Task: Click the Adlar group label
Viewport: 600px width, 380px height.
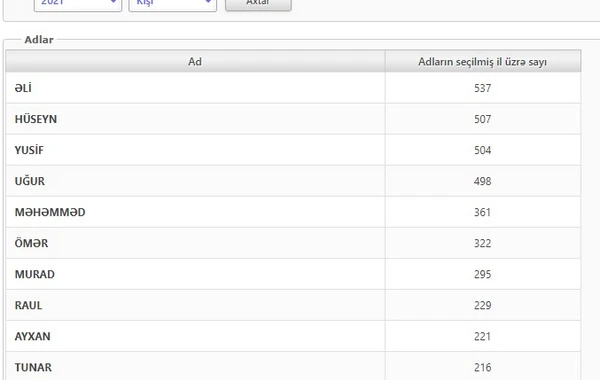Action: pyautogui.click(x=39, y=40)
